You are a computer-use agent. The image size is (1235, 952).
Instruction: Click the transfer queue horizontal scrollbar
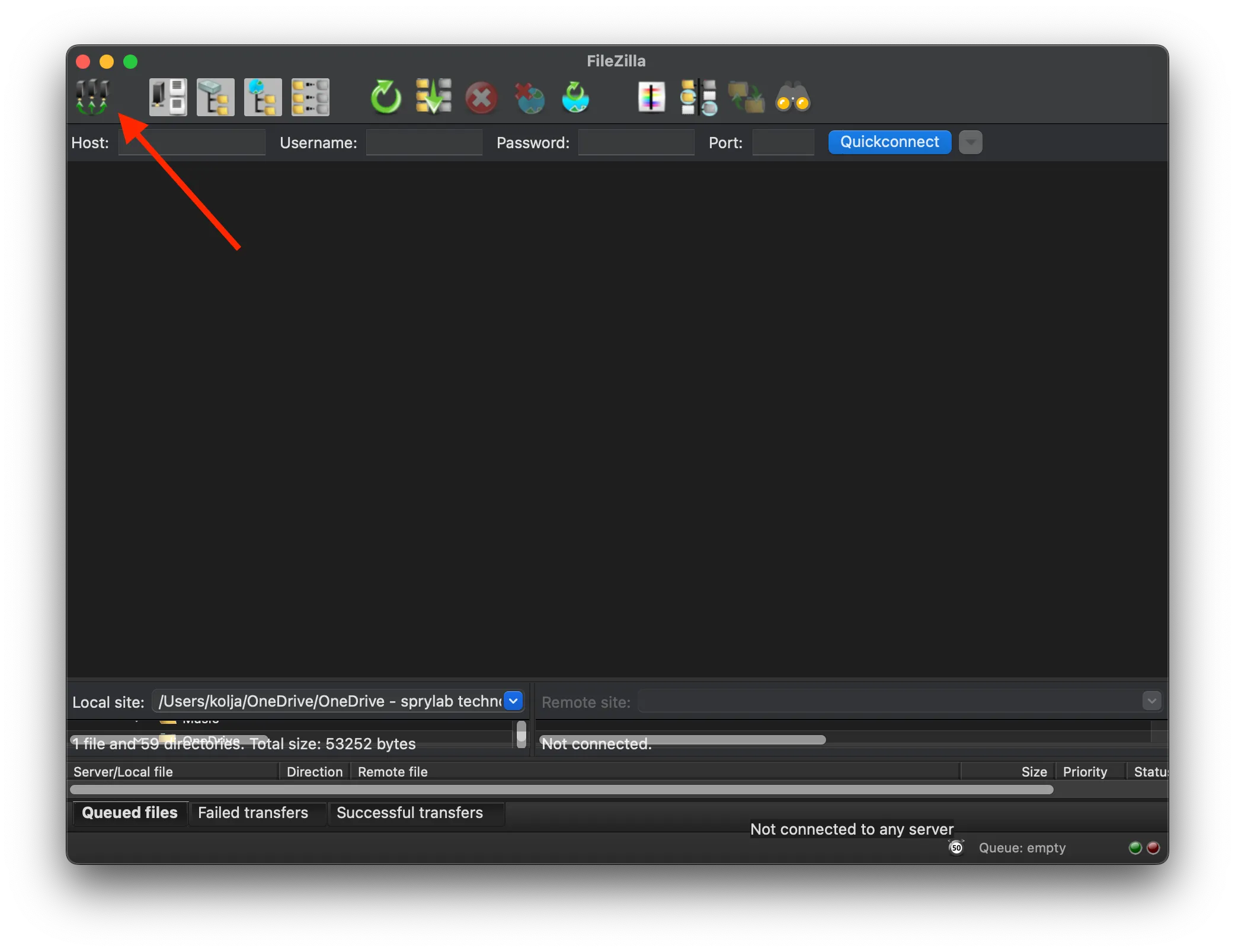tap(562, 790)
